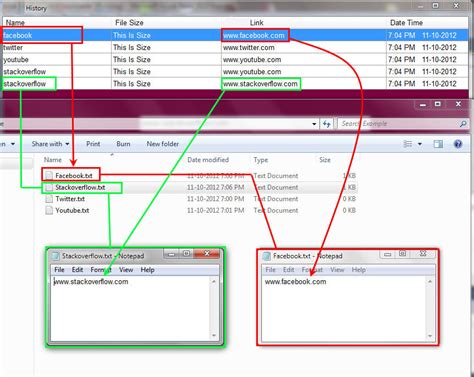The image size is (474, 377).
Task: Sort Explorer files by Type column
Action: pos(261,160)
